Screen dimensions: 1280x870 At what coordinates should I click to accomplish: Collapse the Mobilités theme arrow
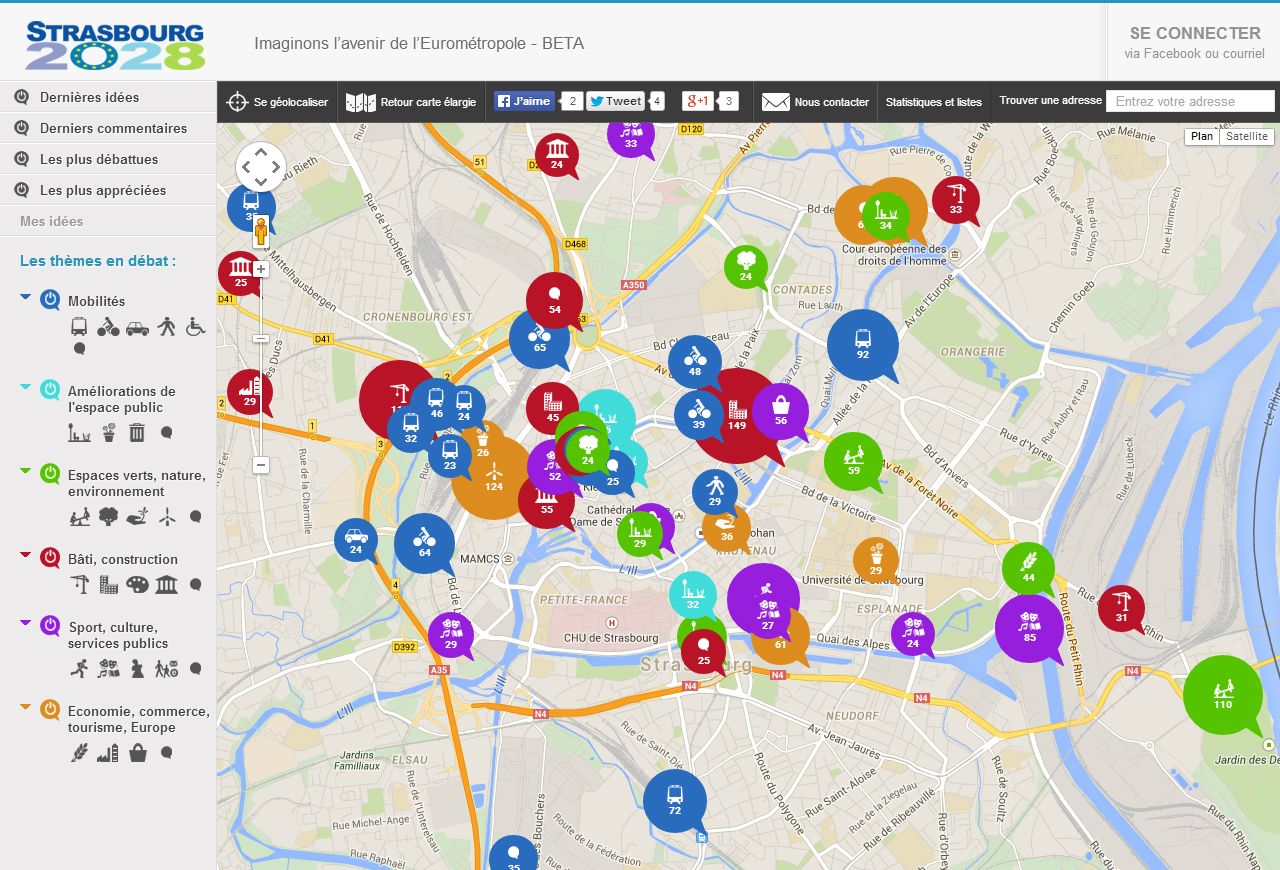pos(26,296)
